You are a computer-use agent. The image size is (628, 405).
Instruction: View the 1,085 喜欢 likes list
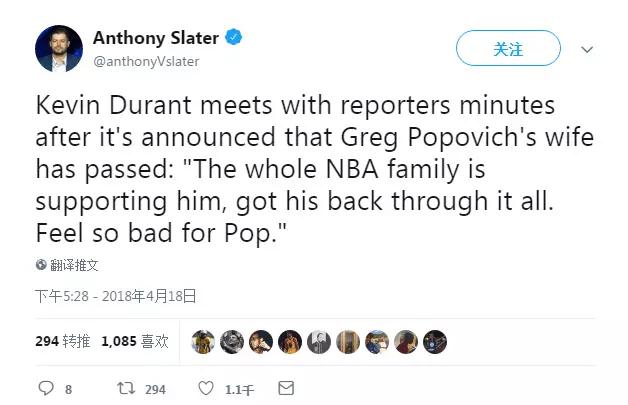click(x=134, y=342)
